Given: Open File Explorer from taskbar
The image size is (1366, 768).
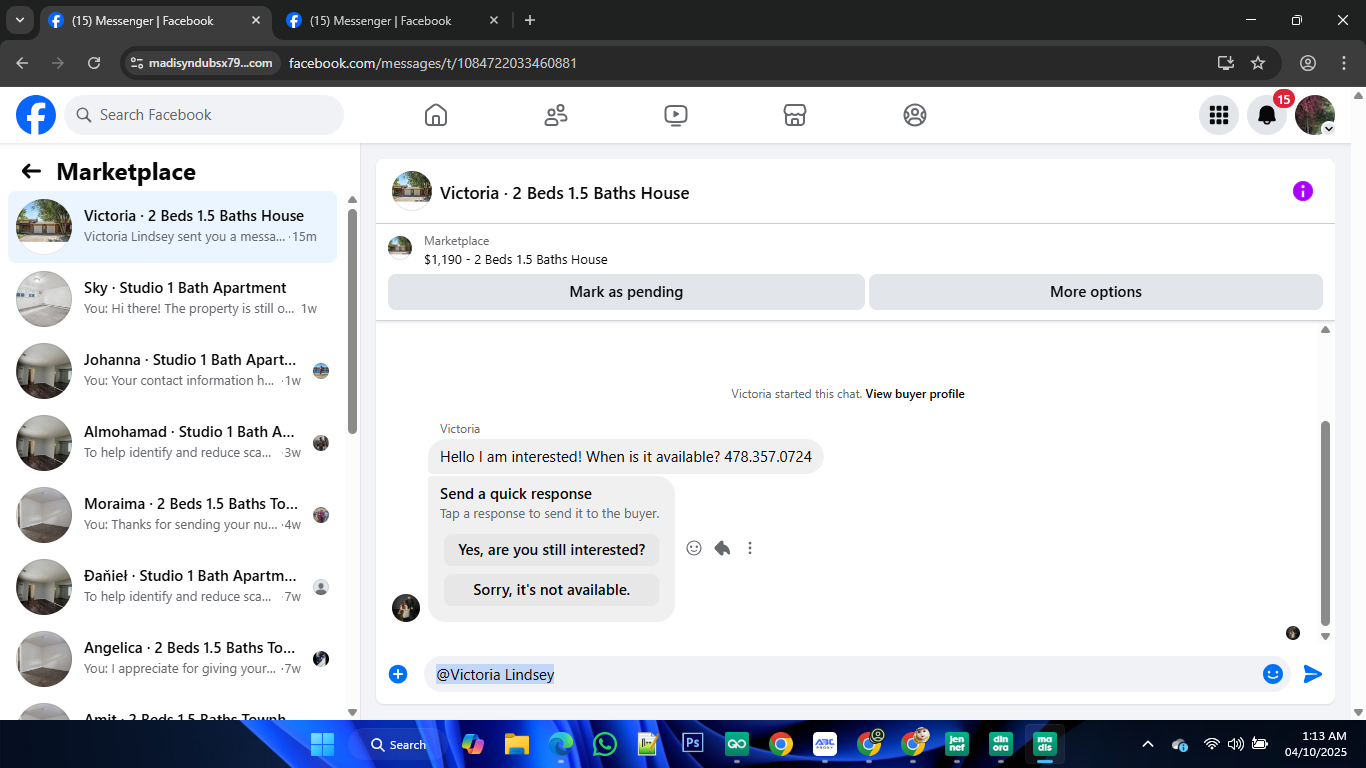Looking at the screenshot, I should tap(516, 744).
